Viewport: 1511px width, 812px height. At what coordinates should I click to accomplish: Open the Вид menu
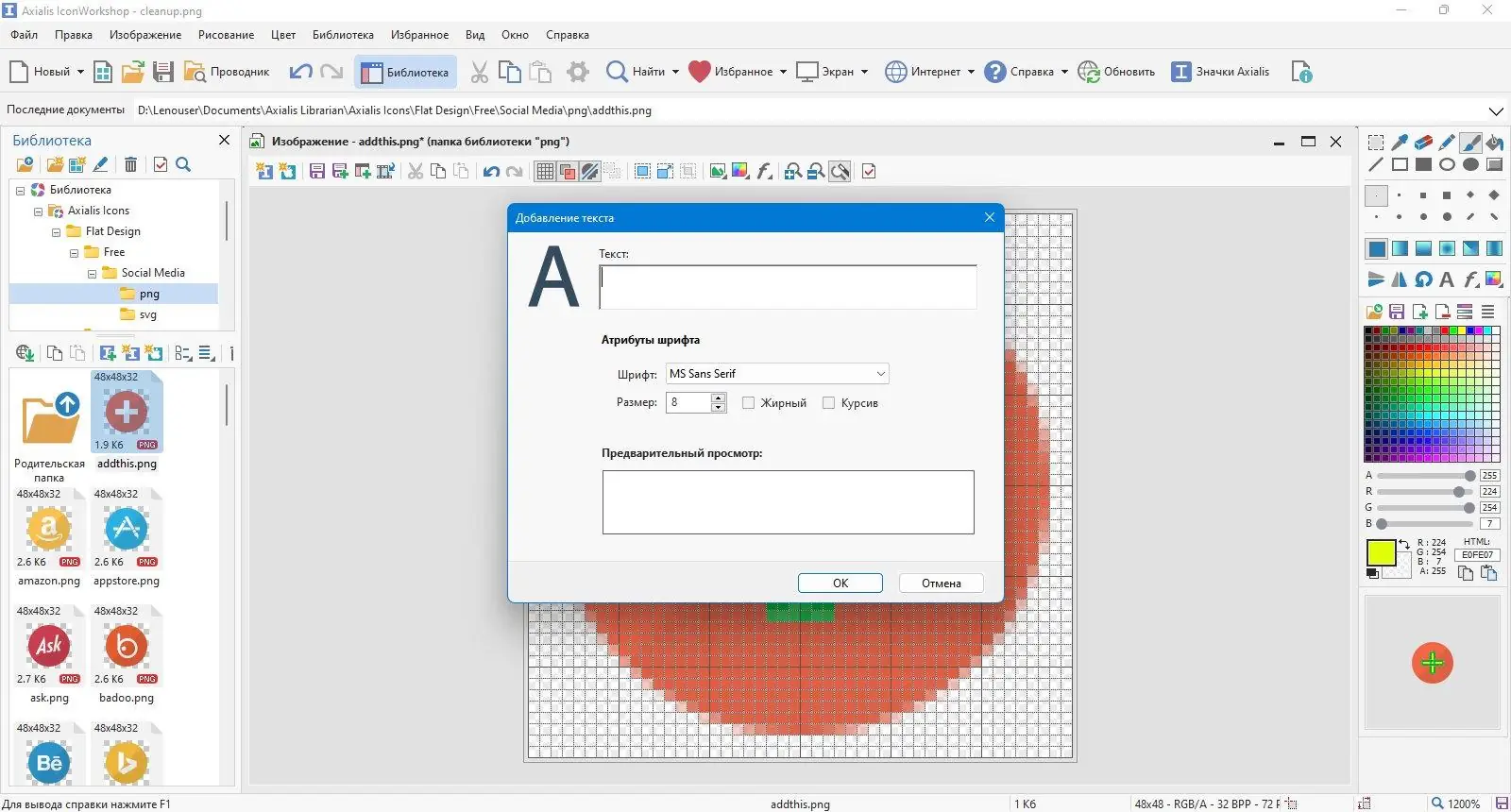pyautogui.click(x=475, y=35)
